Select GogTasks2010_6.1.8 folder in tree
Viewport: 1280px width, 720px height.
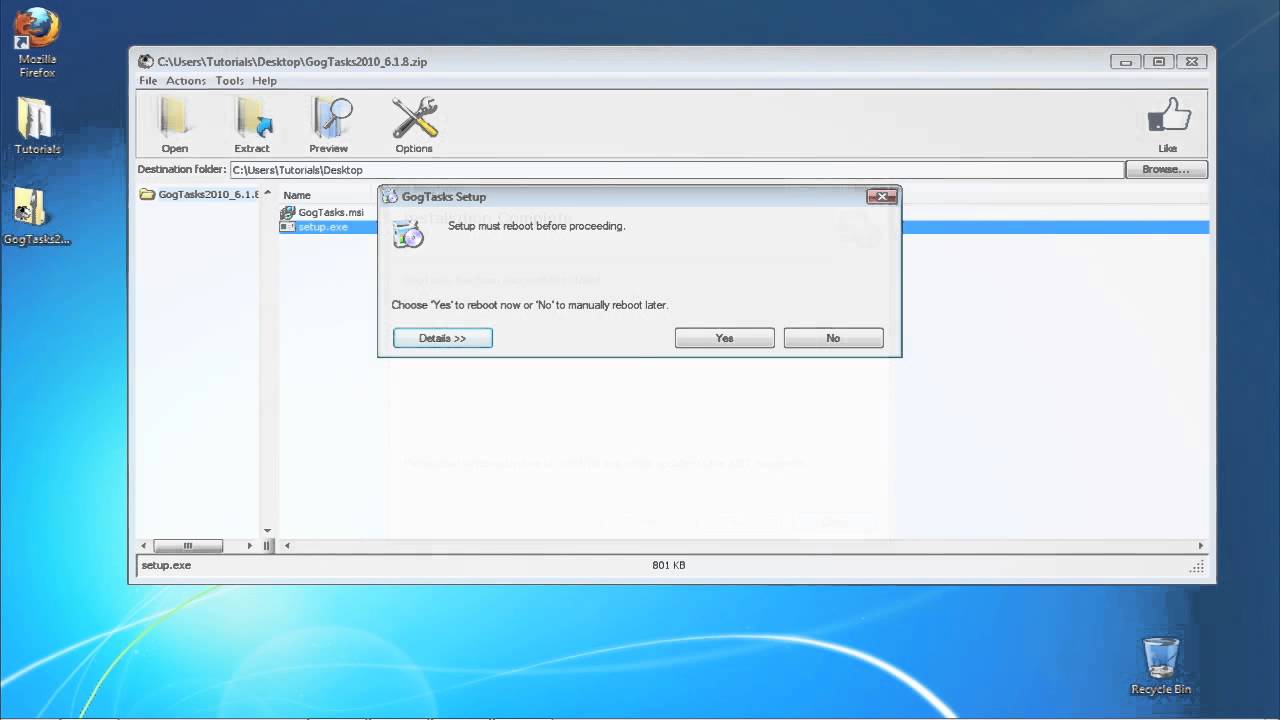(x=200, y=194)
